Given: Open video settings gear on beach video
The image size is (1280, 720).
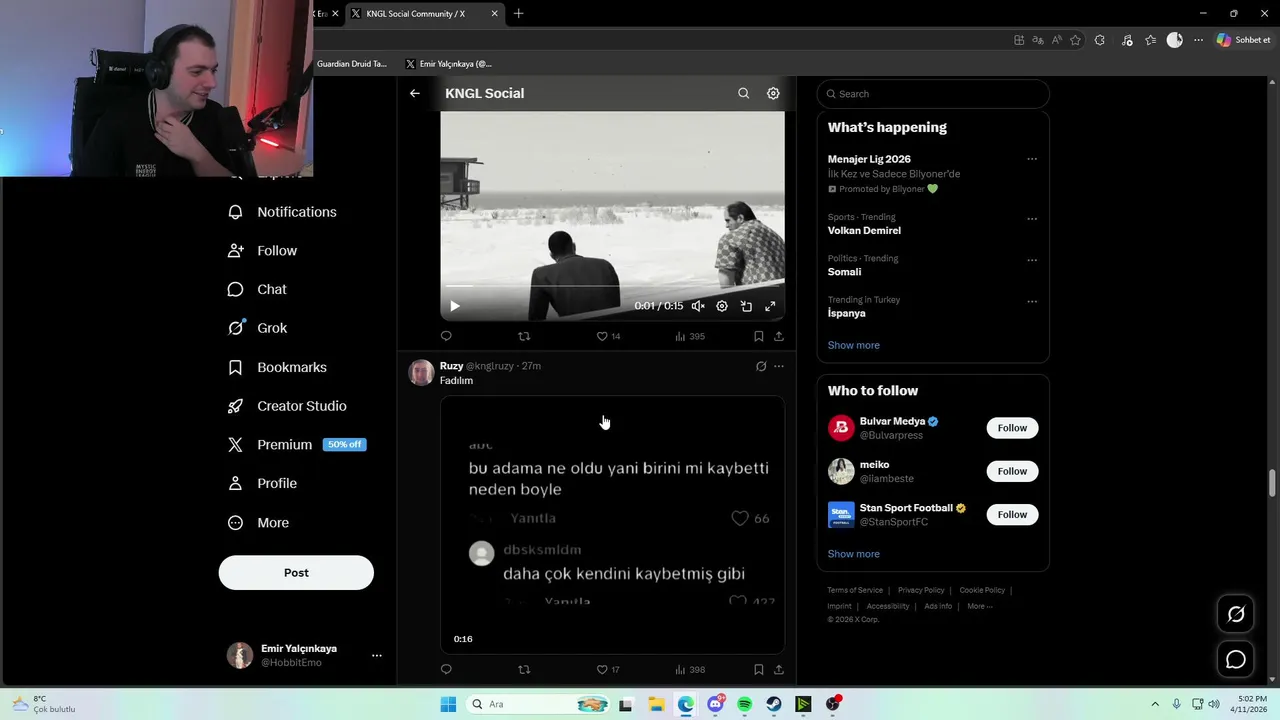Looking at the screenshot, I should point(722,306).
